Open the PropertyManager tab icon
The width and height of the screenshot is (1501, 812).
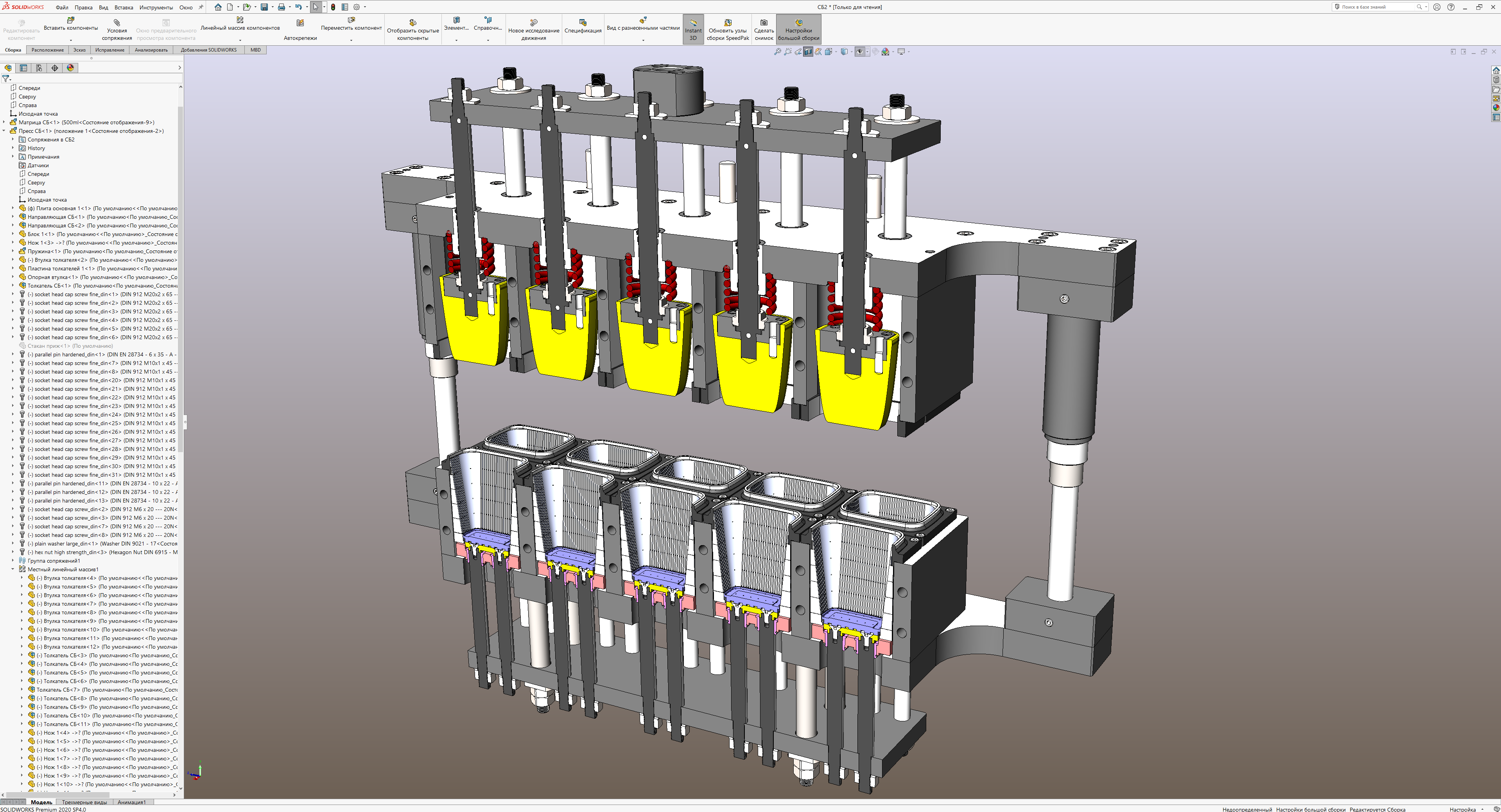point(23,68)
